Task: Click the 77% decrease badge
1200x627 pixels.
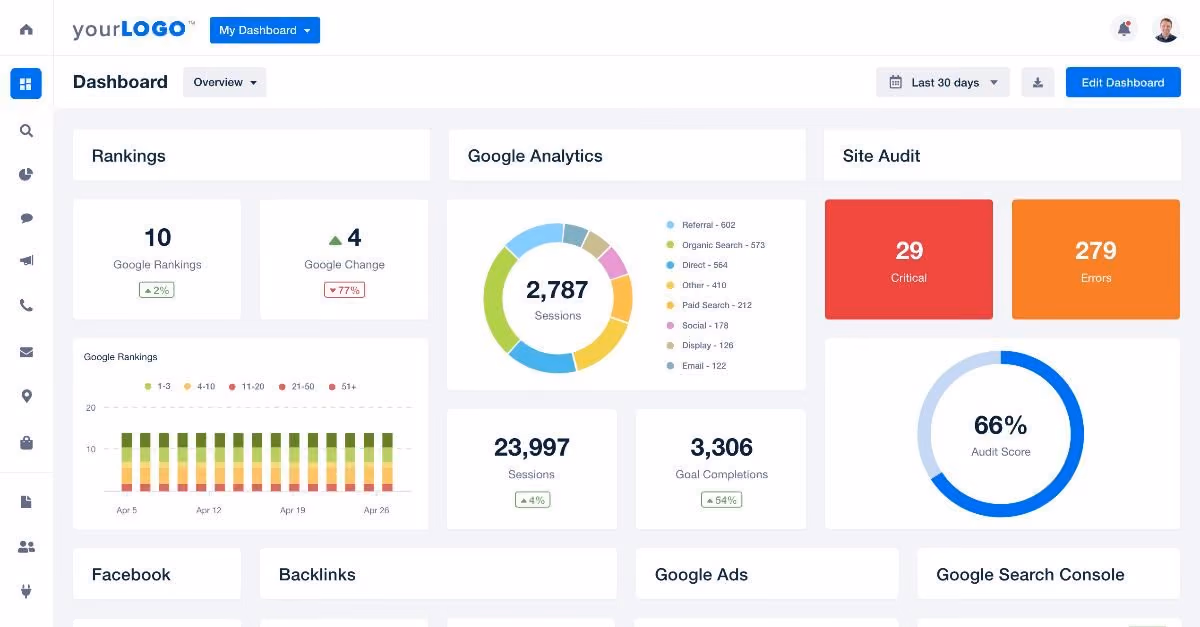Action: [344, 290]
